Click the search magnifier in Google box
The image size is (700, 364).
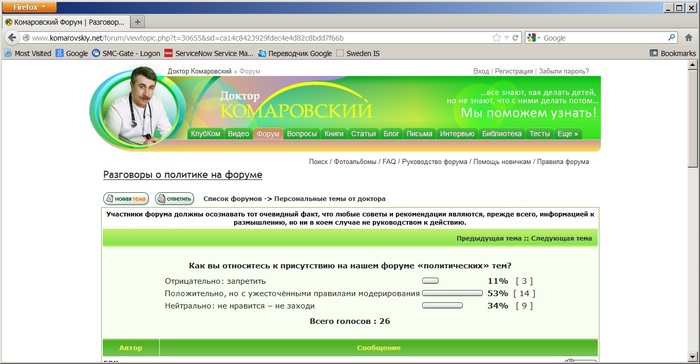pyautogui.click(x=671, y=38)
